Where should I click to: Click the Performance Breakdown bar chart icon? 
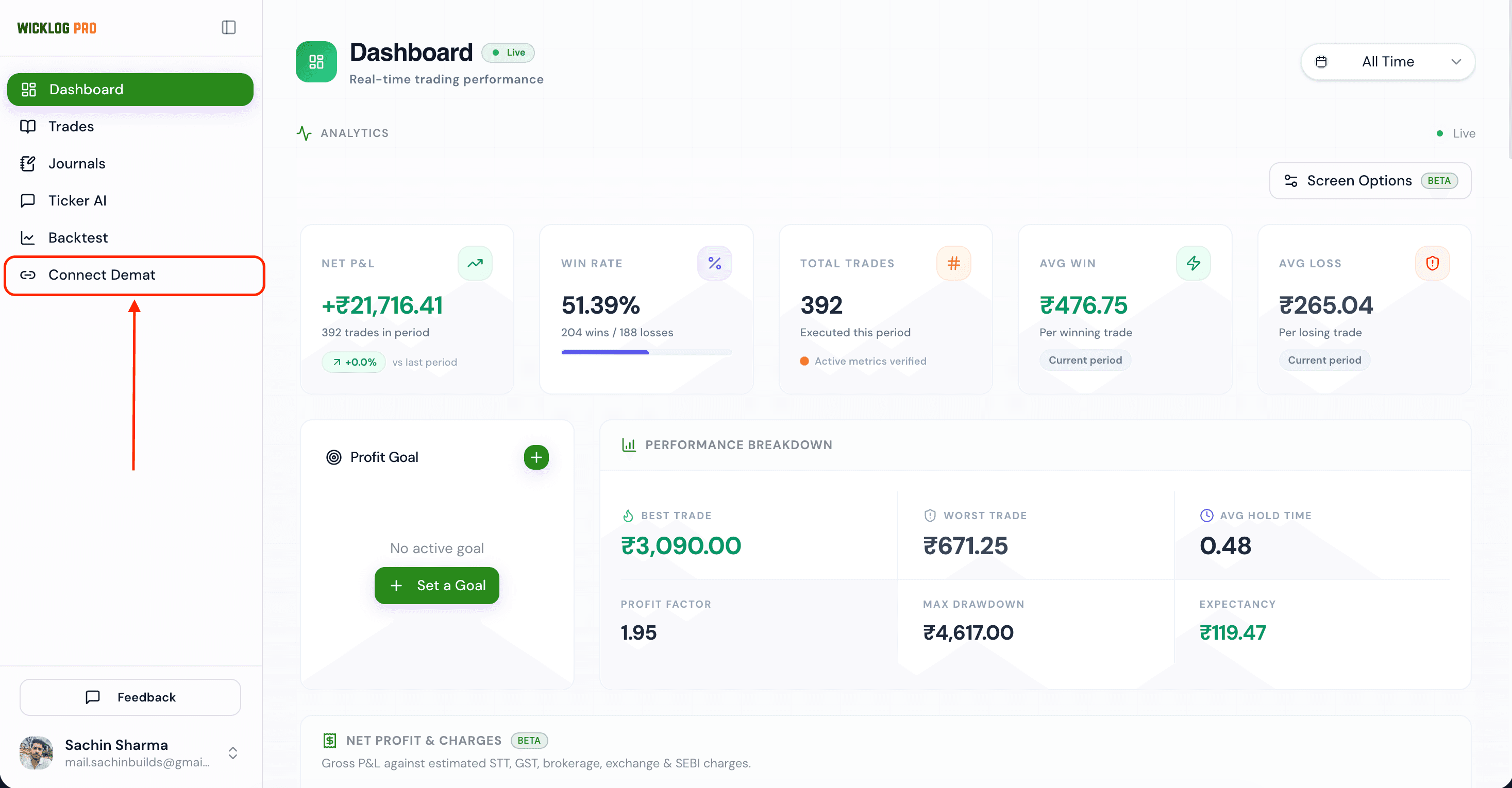(629, 445)
